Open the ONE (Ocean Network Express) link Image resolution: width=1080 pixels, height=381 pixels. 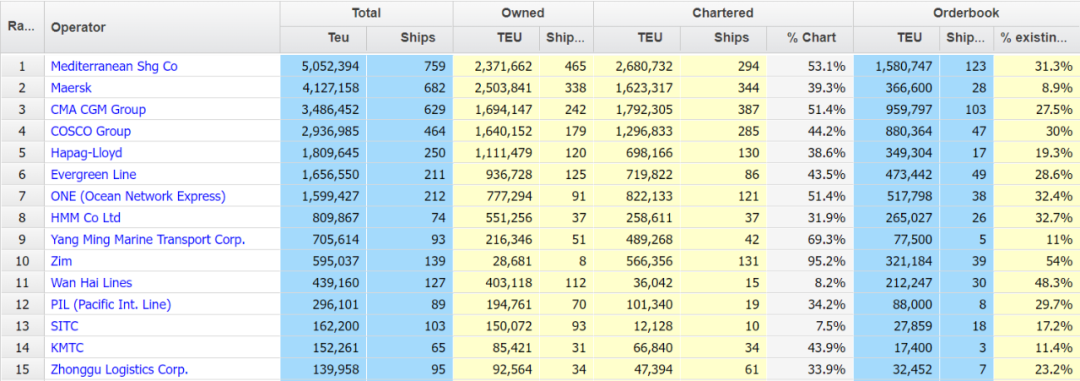138,196
